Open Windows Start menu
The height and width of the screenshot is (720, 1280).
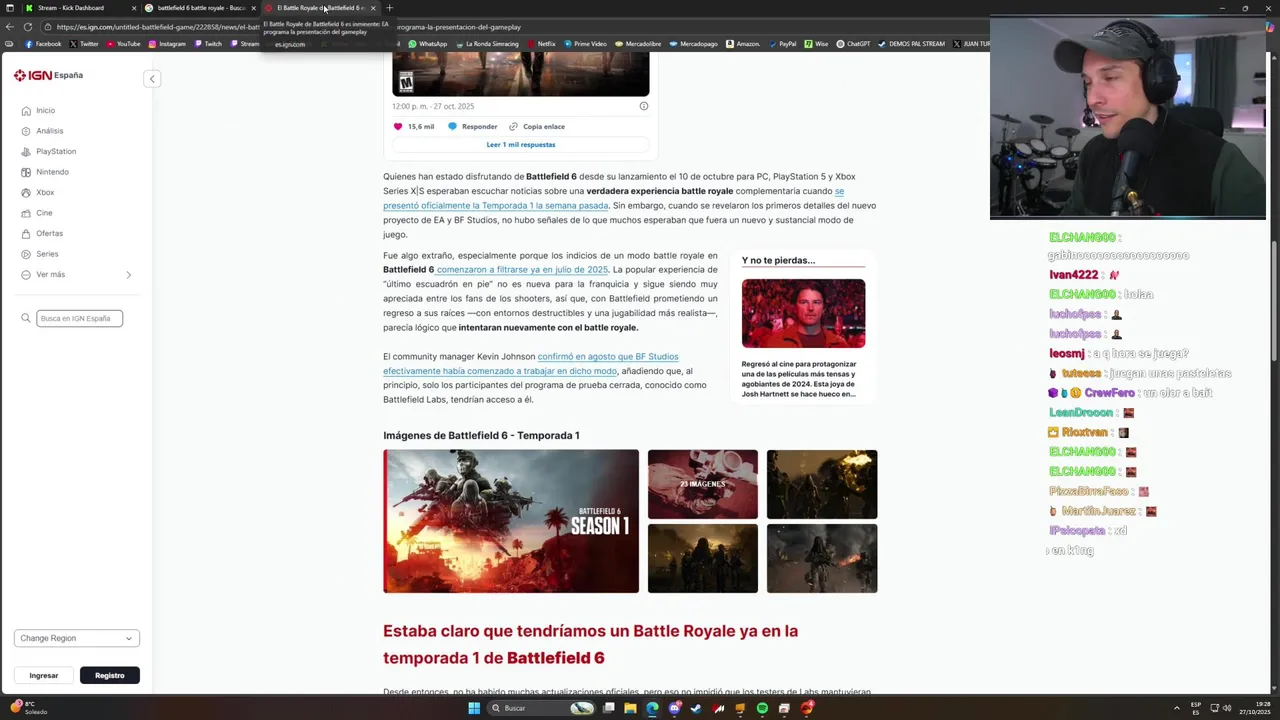pyautogui.click(x=474, y=708)
